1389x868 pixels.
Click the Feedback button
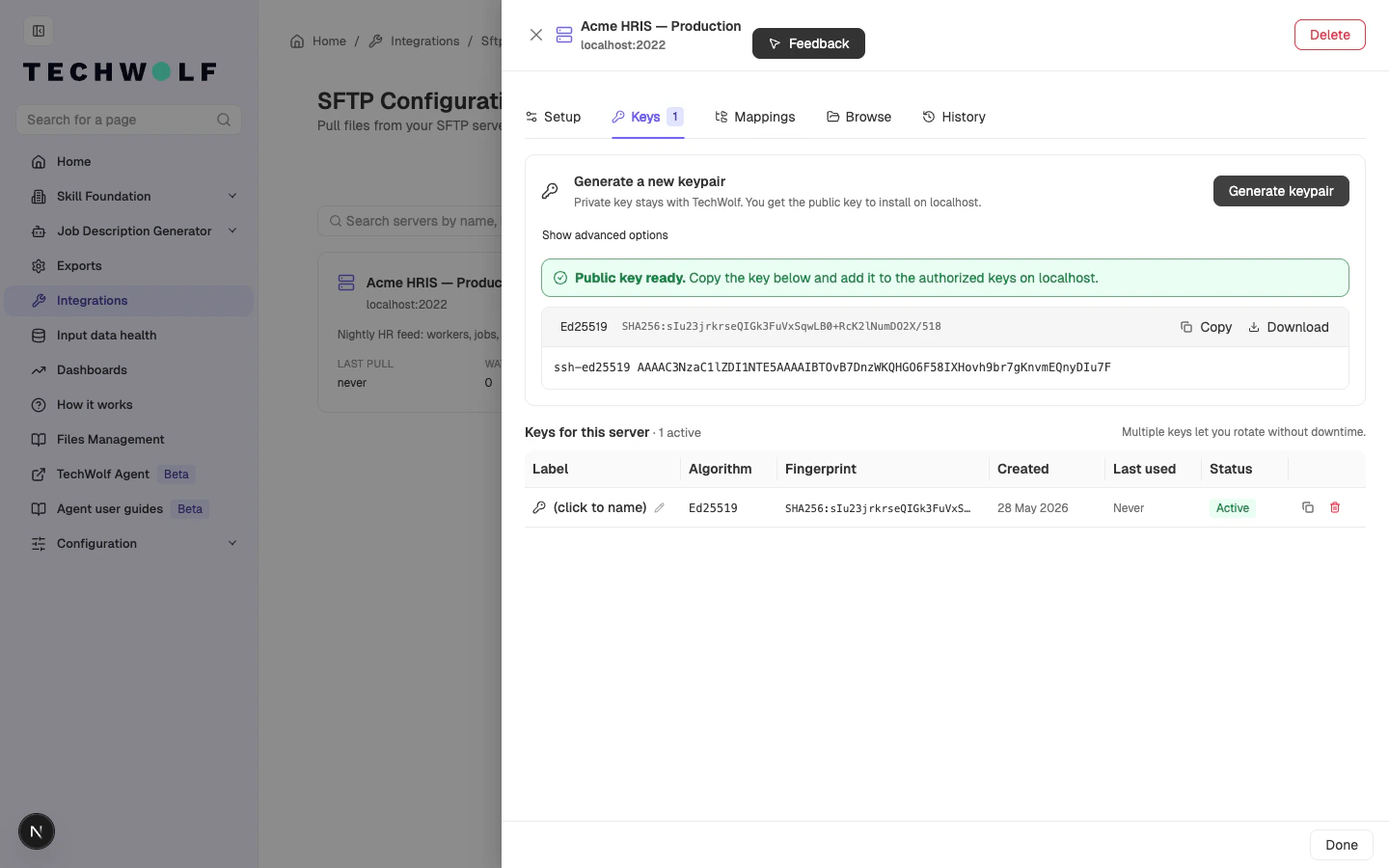coord(808,43)
